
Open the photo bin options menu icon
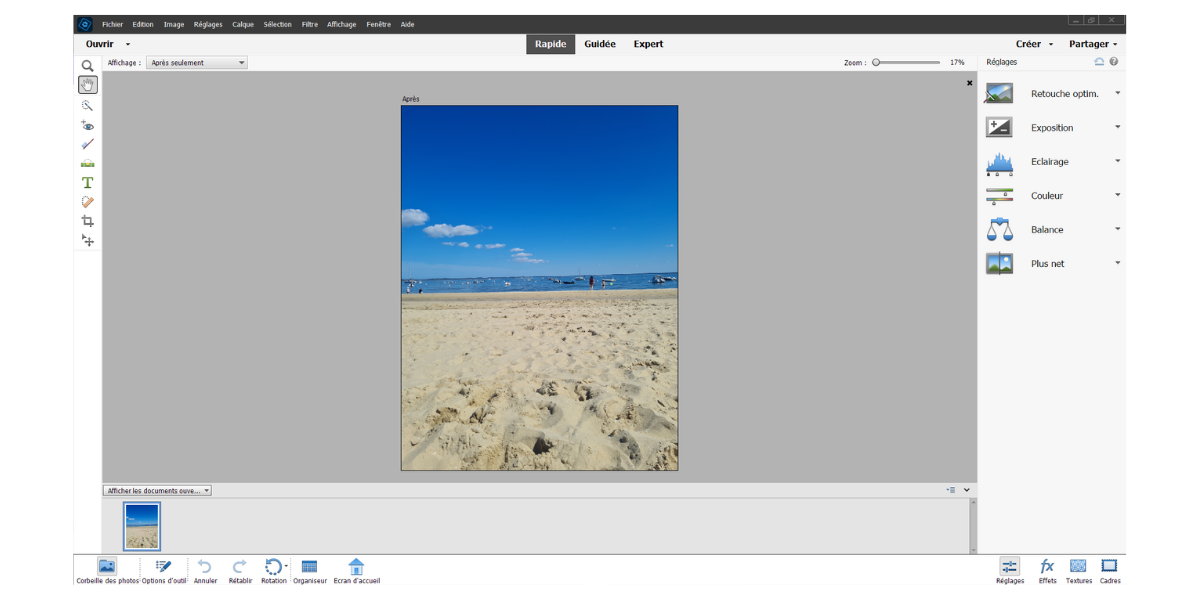pos(950,490)
